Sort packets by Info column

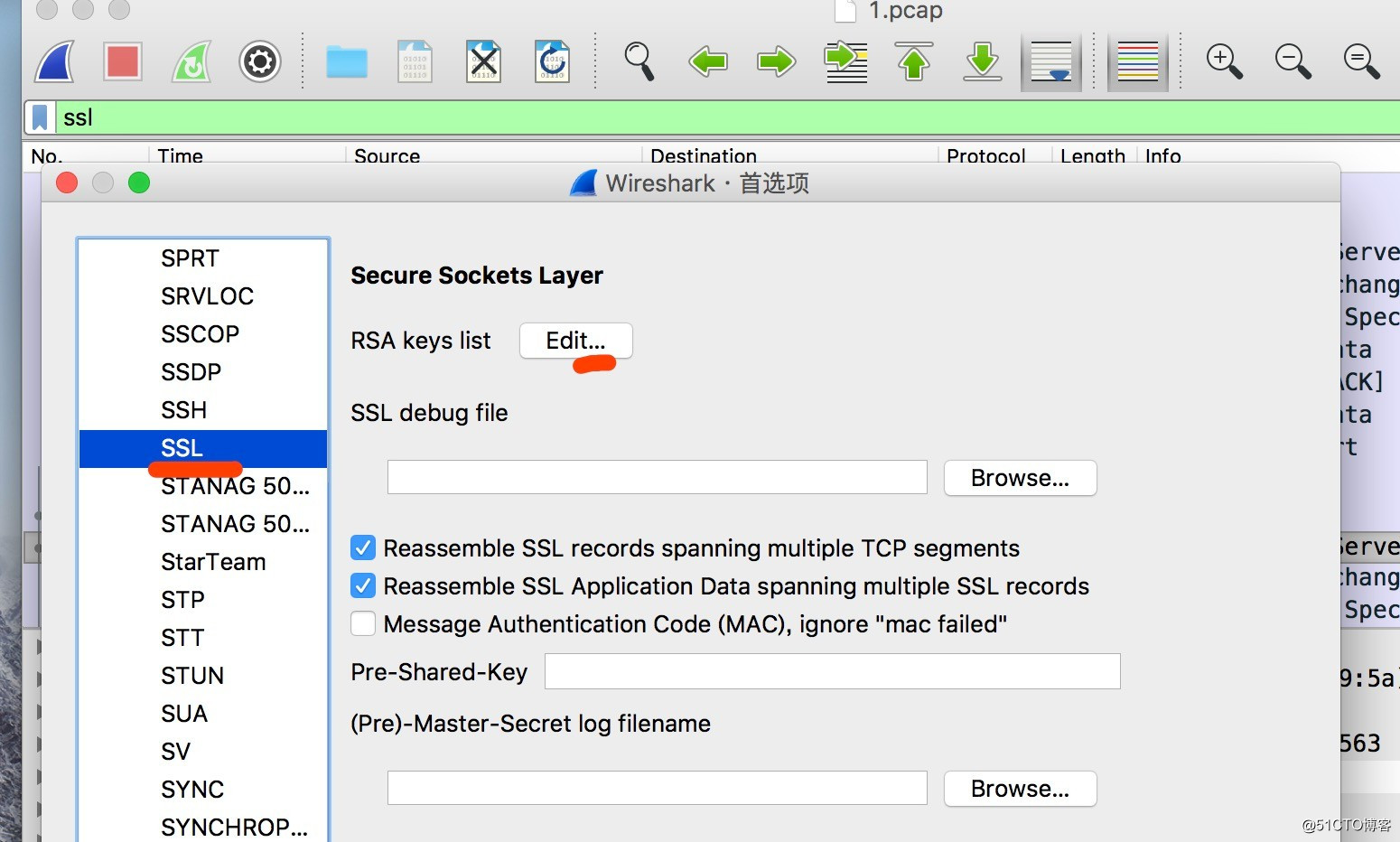click(1162, 155)
